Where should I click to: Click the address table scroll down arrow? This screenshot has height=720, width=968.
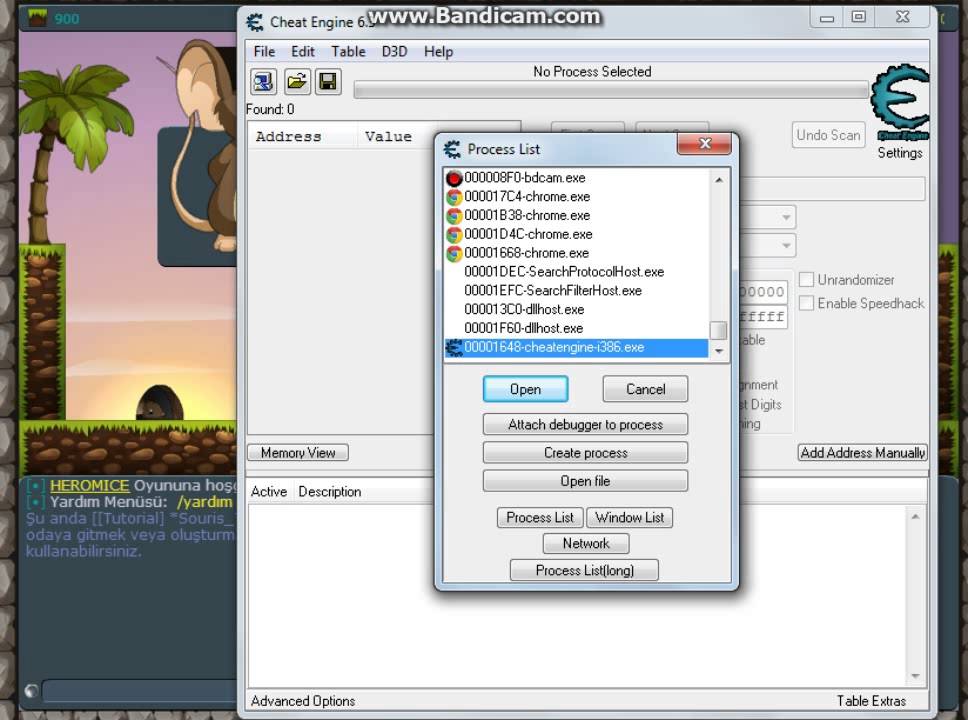(x=916, y=676)
